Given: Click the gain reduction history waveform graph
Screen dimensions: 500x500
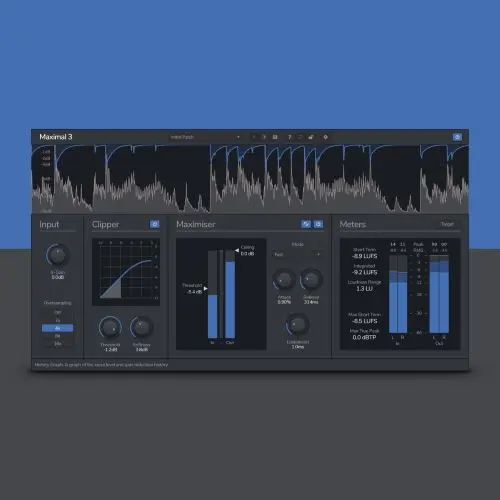Looking at the screenshot, I should 250,179.
